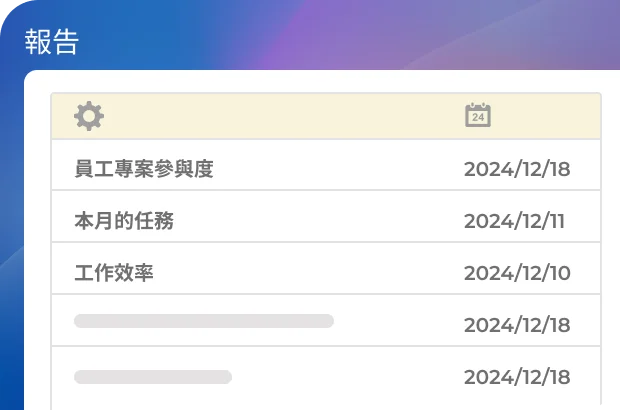Click the white panel margin above the table header
Image resolution: width=620 pixels, height=410 pixels.
click(x=300, y=82)
